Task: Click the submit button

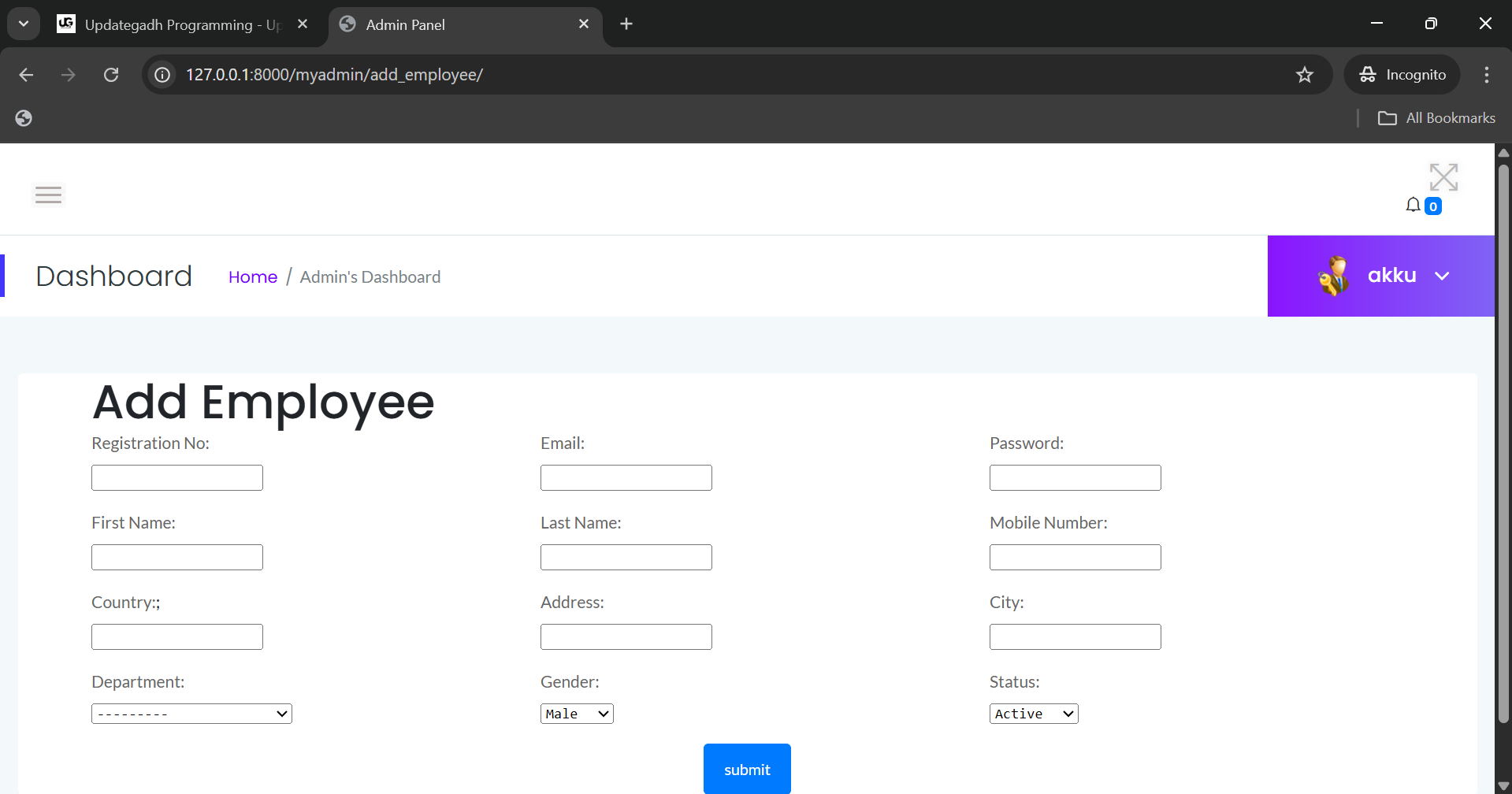Action: [746, 769]
